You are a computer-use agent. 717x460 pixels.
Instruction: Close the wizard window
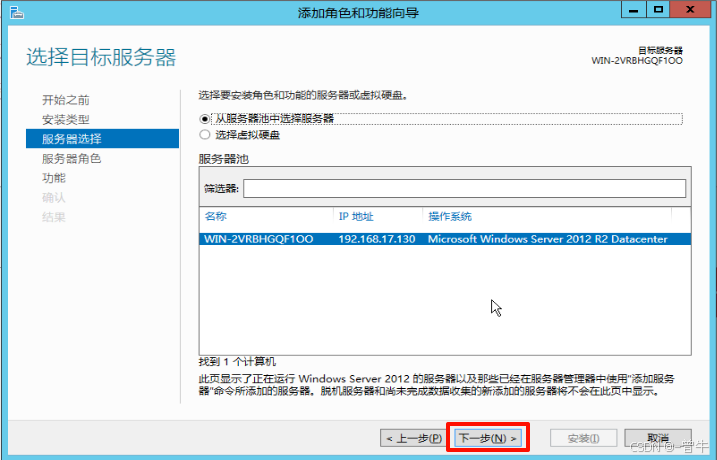pyautogui.click(x=690, y=10)
